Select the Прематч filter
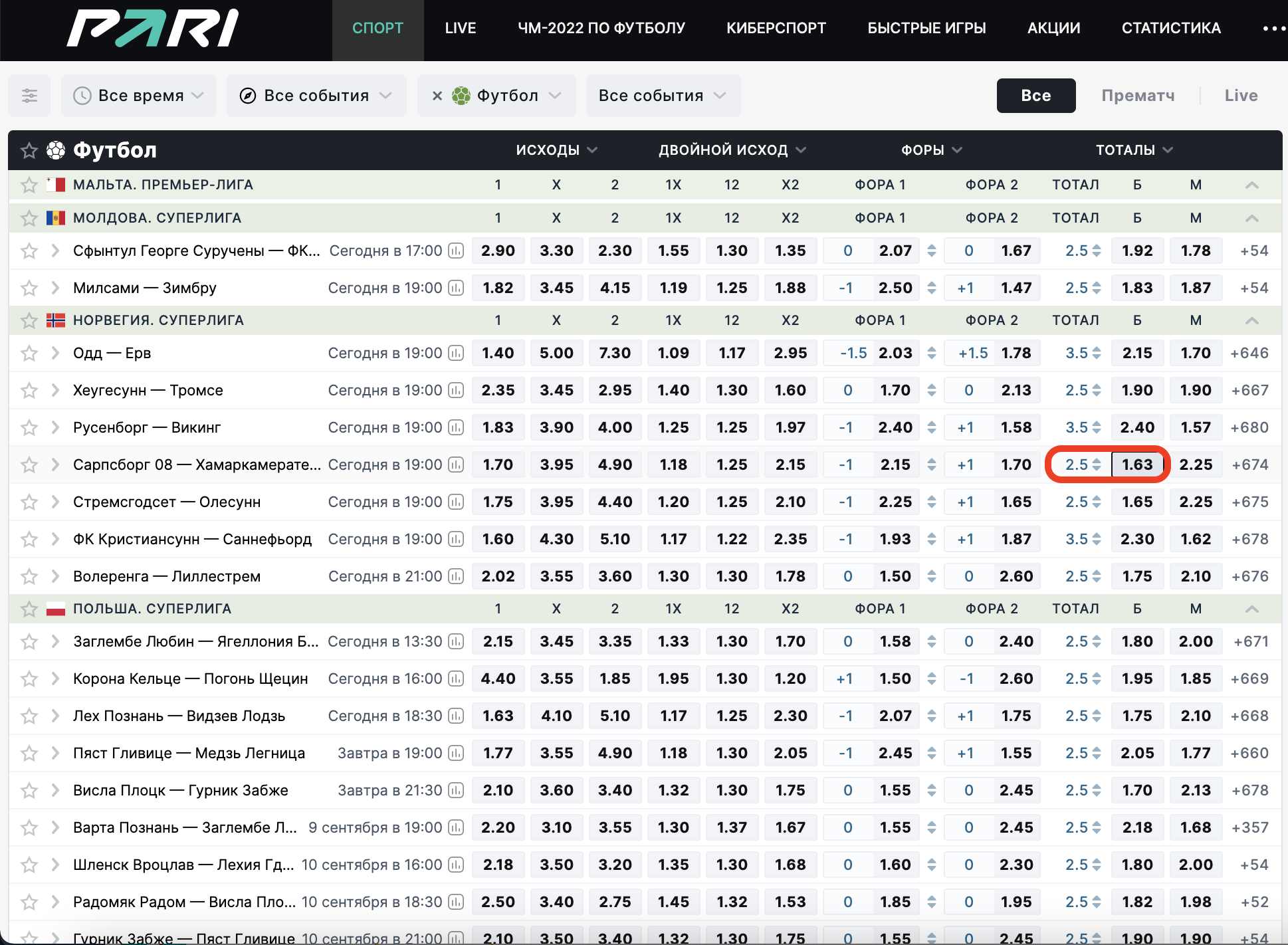 (x=1138, y=96)
